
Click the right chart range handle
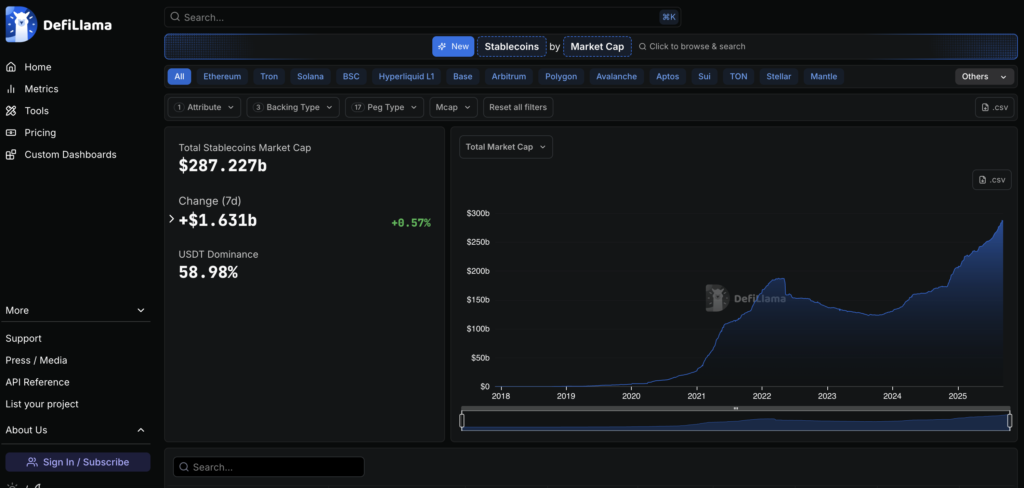pyautogui.click(x=1010, y=421)
